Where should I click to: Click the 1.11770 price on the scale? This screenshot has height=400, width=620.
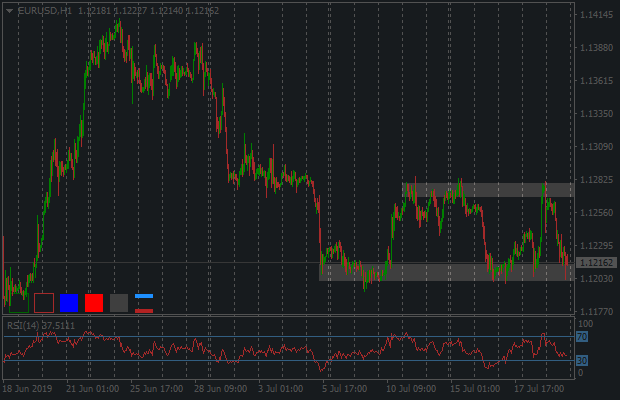595,312
